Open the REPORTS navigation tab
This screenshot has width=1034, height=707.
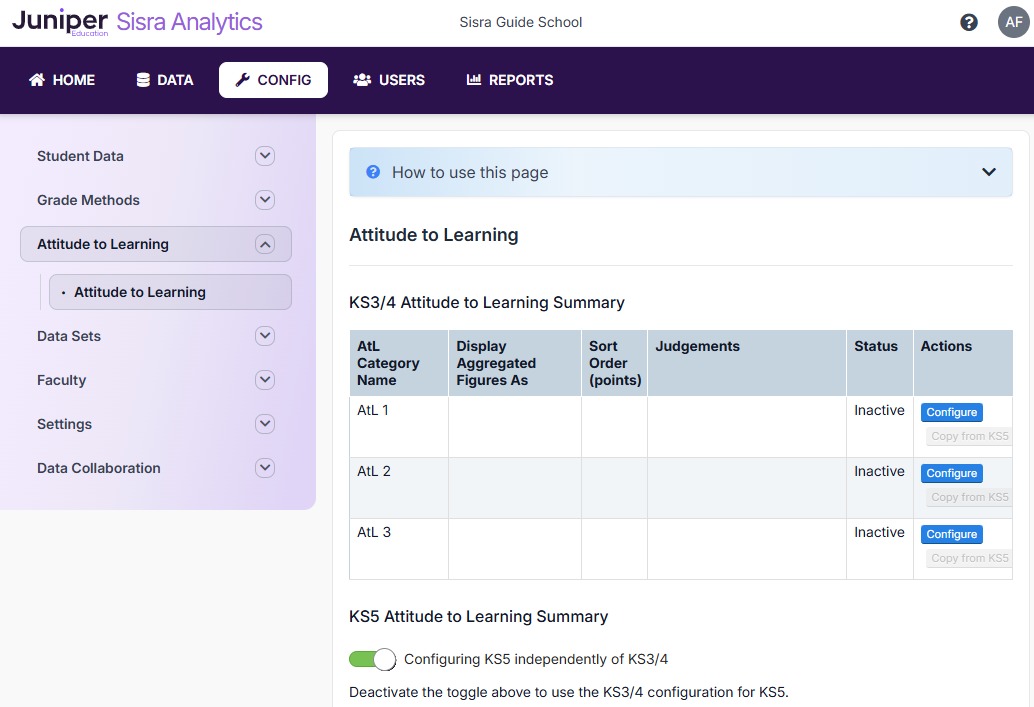pos(510,80)
